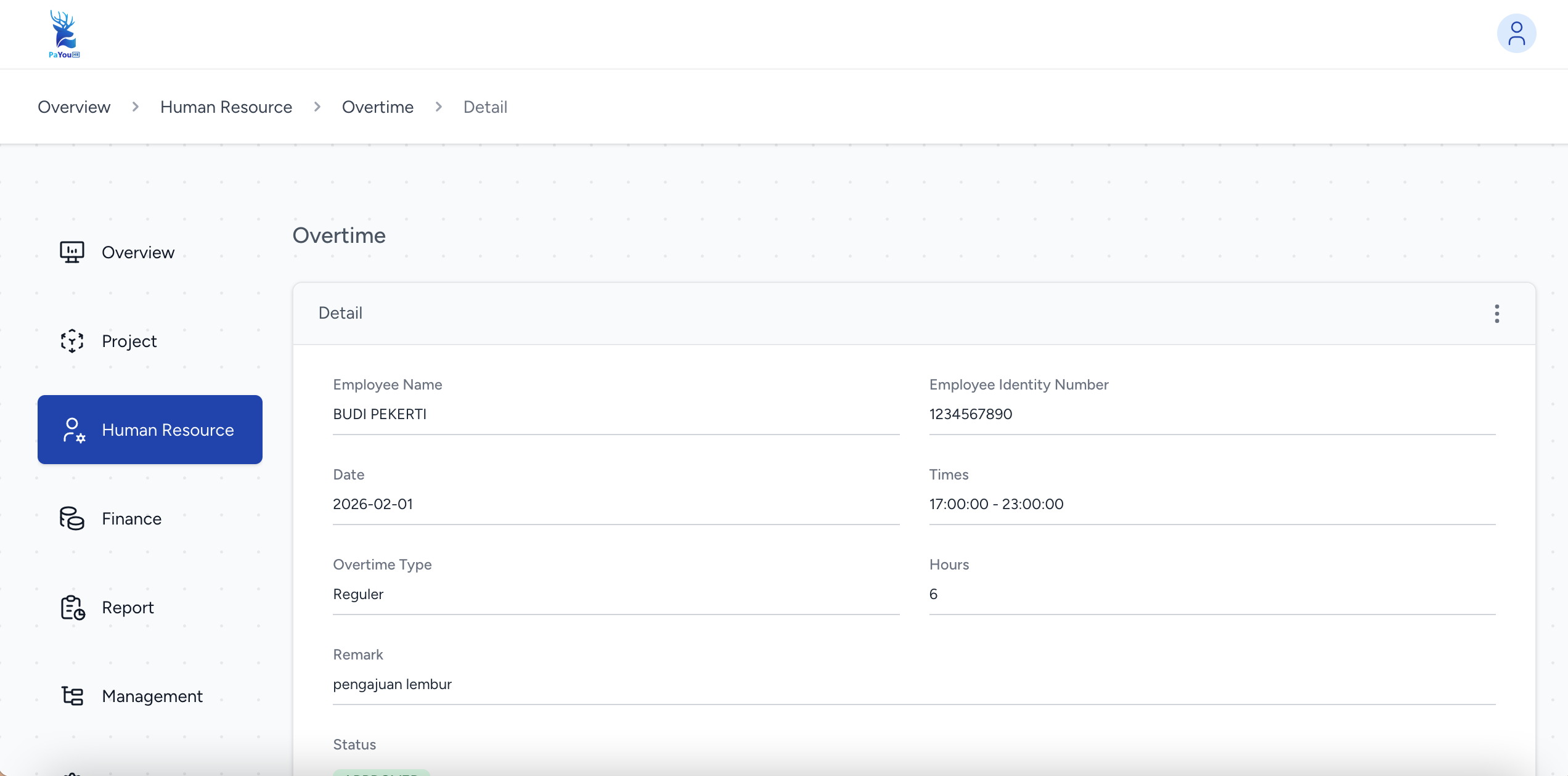This screenshot has height=776, width=1568.
Task: Click the Overview monitor icon in sidebar
Action: pos(72,252)
